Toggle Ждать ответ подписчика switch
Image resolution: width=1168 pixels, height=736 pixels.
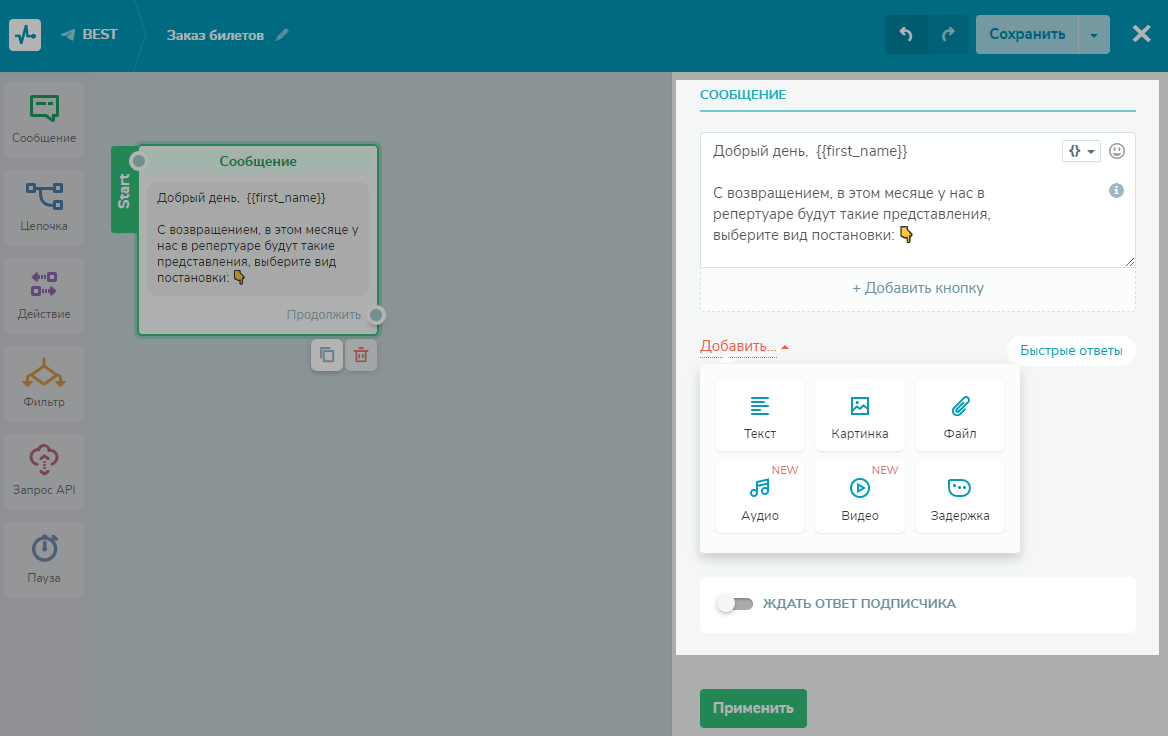click(734, 604)
